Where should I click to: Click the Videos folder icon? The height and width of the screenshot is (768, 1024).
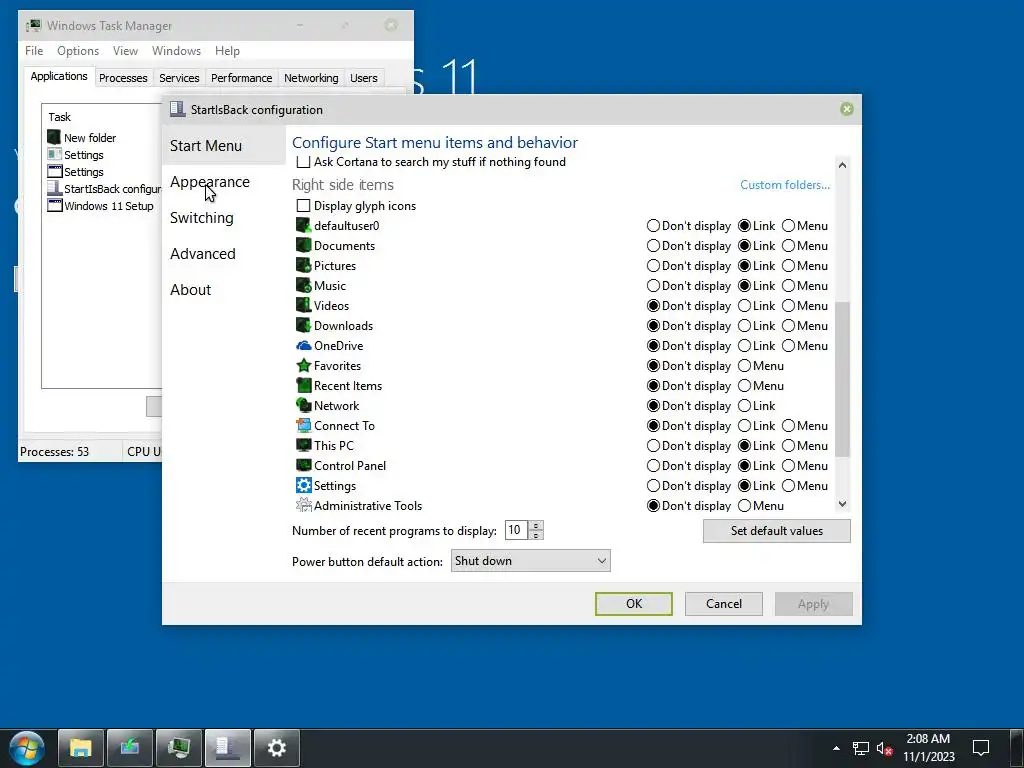tap(303, 306)
